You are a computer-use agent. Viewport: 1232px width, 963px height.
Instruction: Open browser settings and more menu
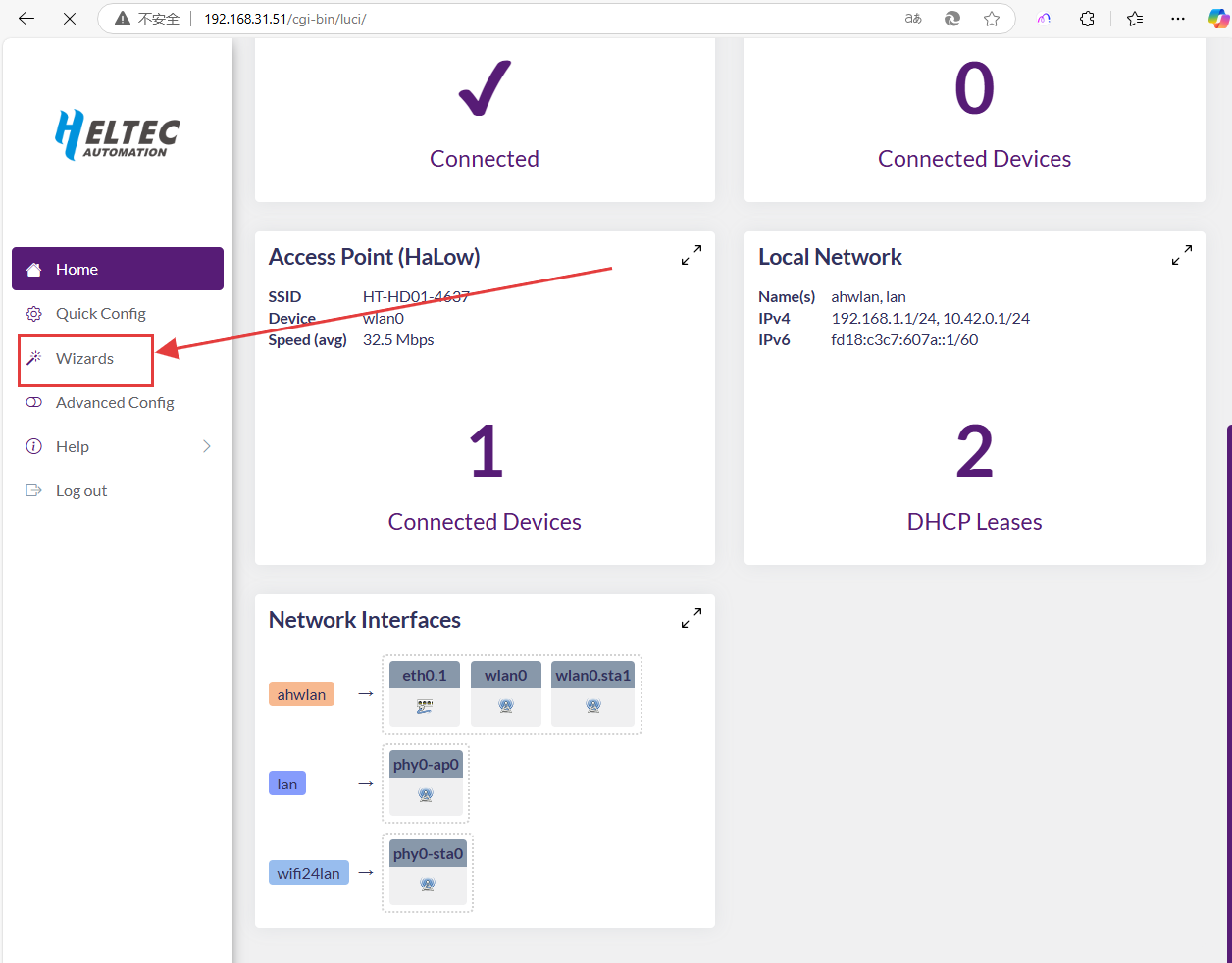[x=1178, y=19]
